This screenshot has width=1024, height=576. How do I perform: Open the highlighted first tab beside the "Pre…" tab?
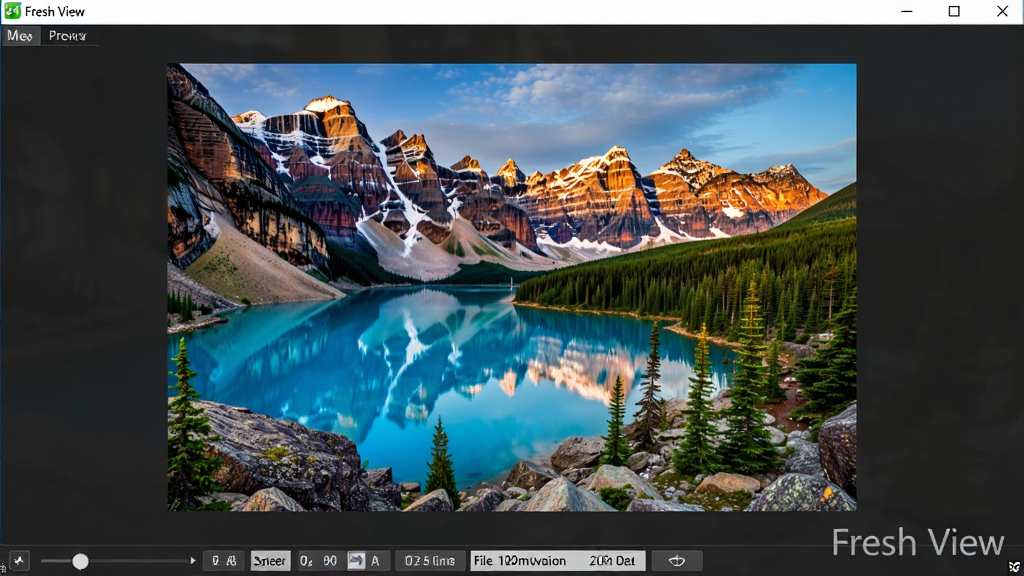20,36
